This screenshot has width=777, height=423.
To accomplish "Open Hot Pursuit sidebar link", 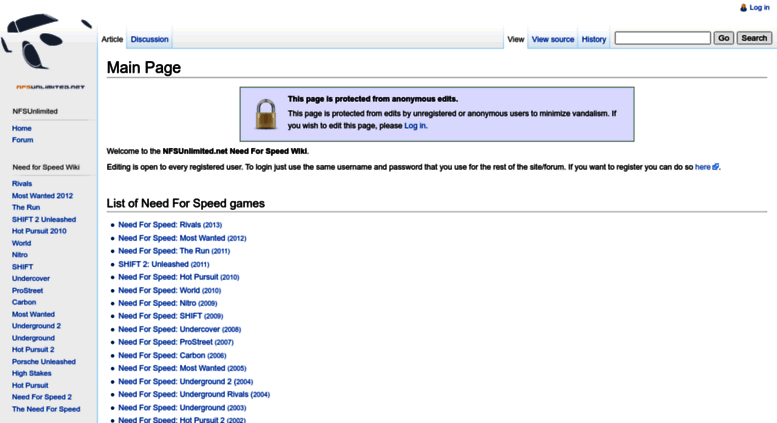I will coord(30,385).
